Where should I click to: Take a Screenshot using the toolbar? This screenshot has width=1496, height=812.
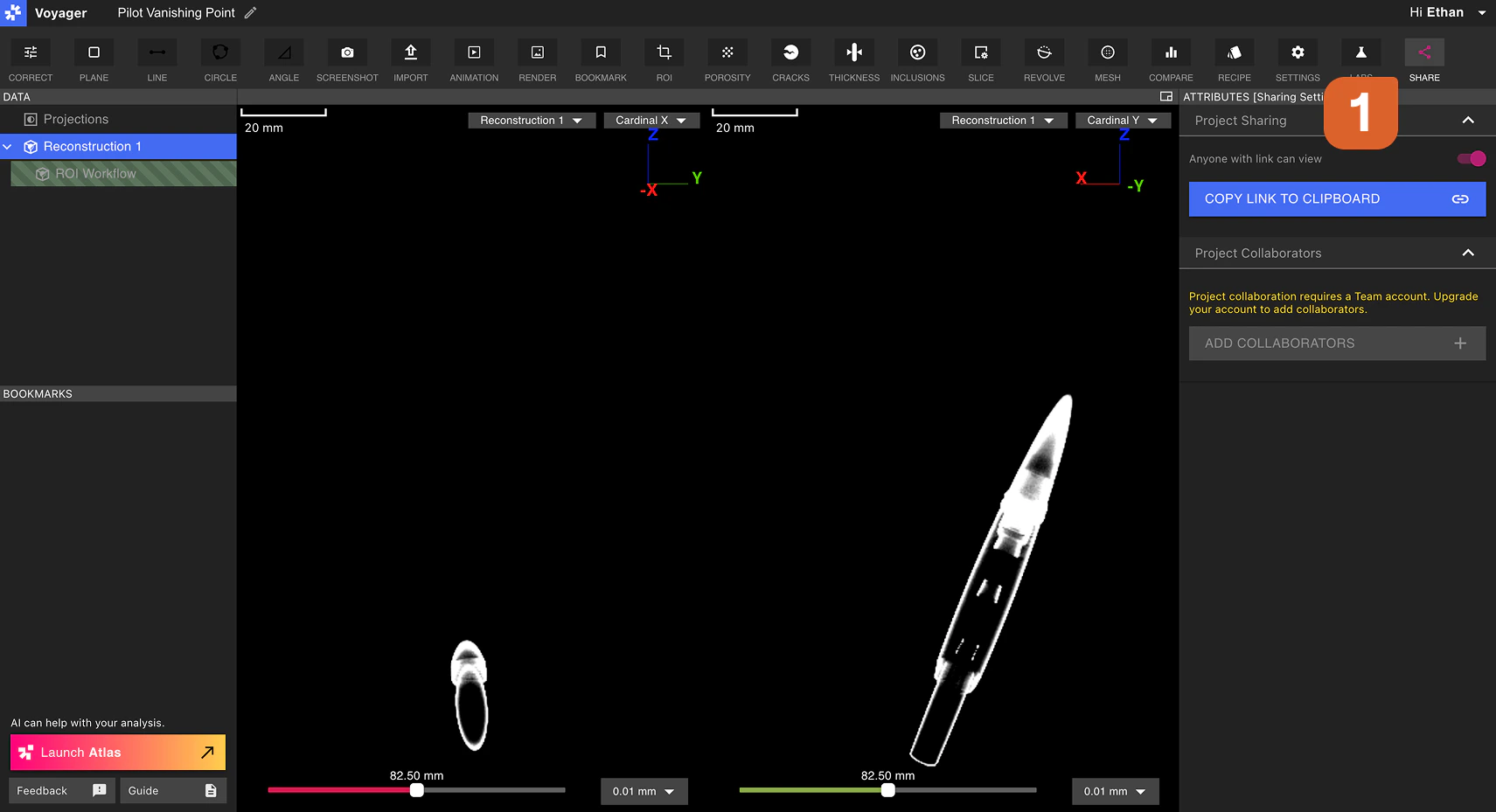point(346,58)
